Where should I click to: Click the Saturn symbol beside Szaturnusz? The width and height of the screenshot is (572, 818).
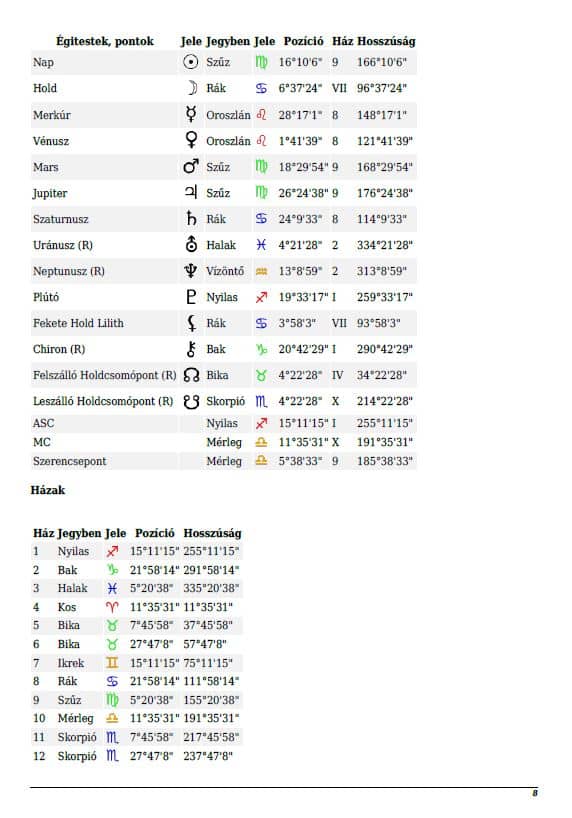click(x=191, y=219)
